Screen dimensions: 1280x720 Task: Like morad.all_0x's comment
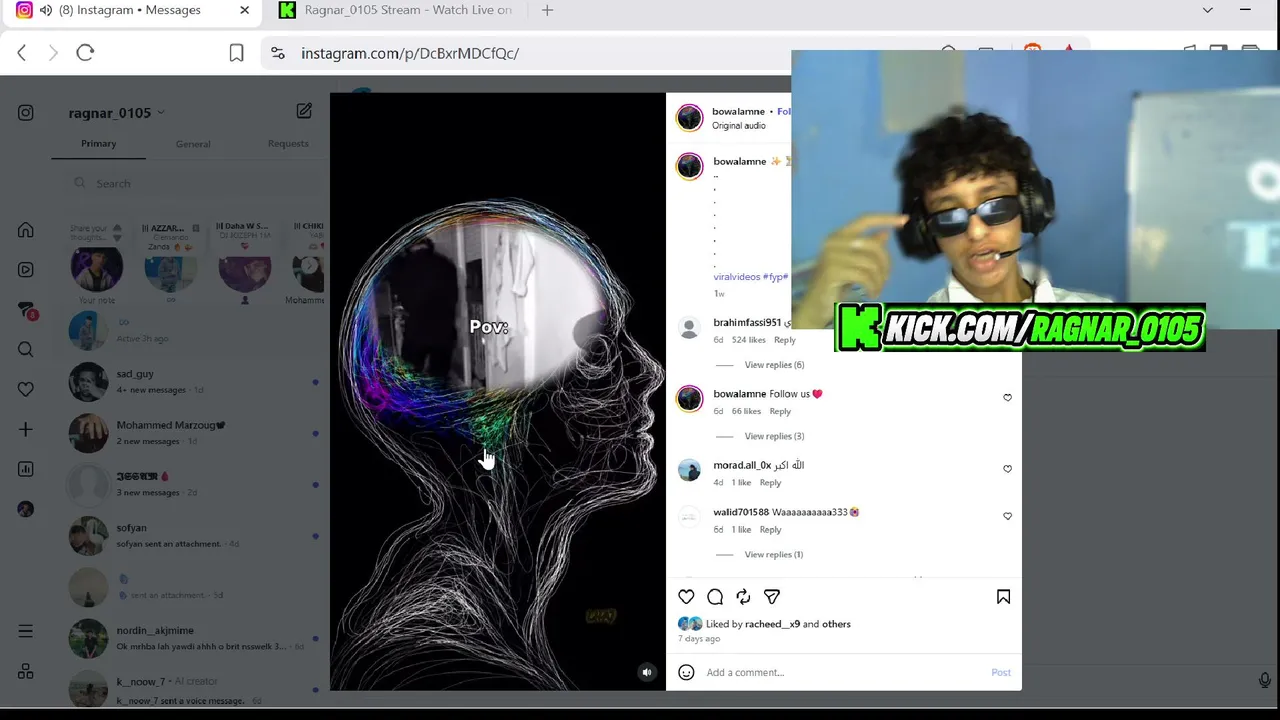1007,469
